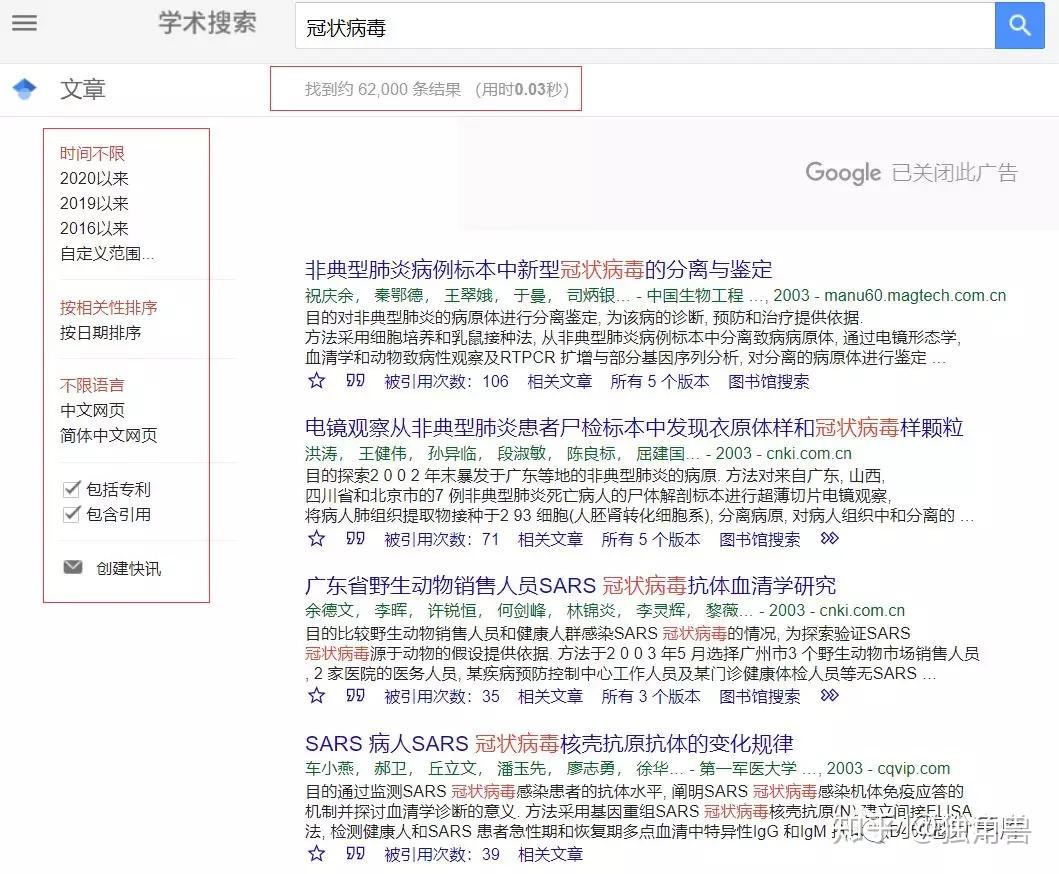The height and width of the screenshot is (874, 1059).
Task: Restrict results to 简体中文网页
Action: 108,435
